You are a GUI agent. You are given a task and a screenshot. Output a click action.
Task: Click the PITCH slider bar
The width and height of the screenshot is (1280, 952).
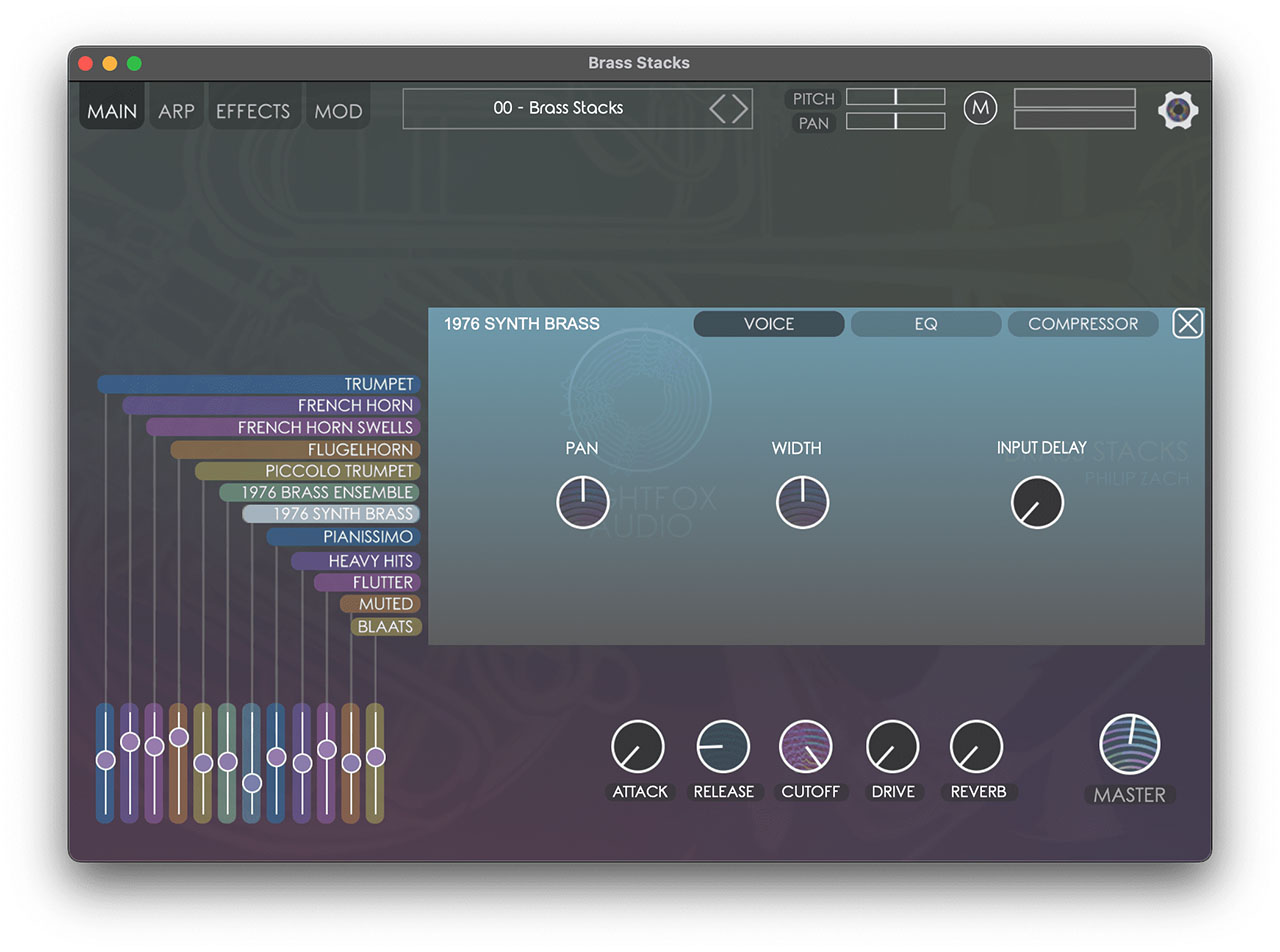895,97
